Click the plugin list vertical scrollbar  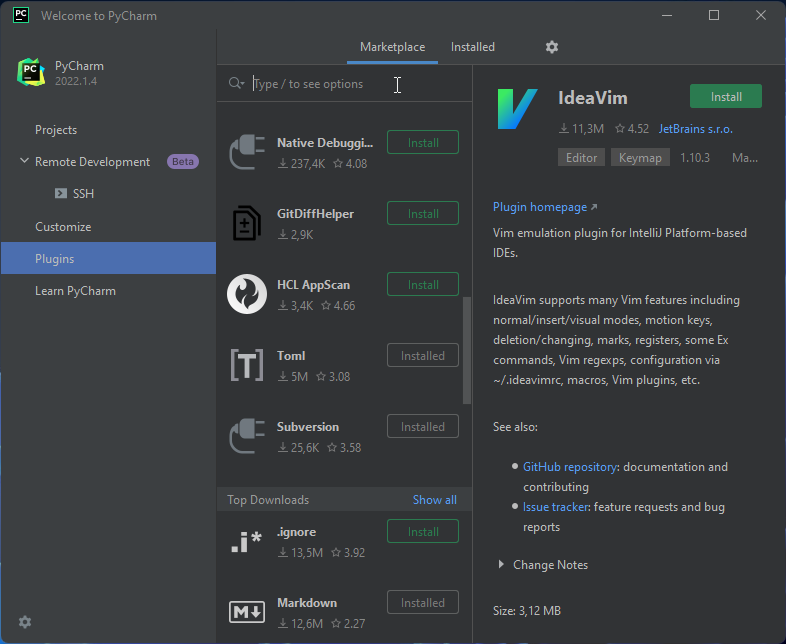(x=467, y=350)
